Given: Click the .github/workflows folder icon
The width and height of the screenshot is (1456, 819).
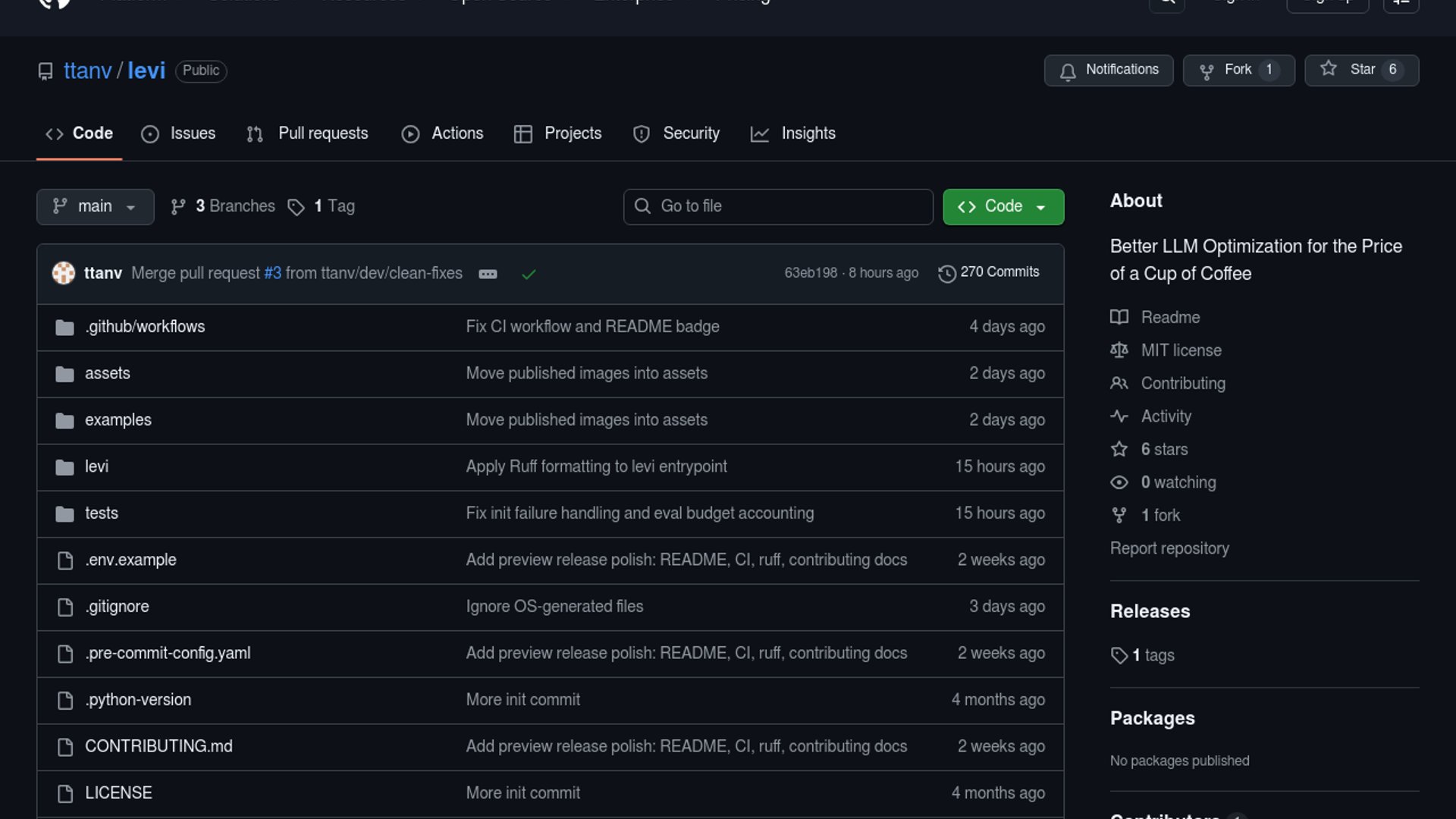Looking at the screenshot, I should click(64, 328).
